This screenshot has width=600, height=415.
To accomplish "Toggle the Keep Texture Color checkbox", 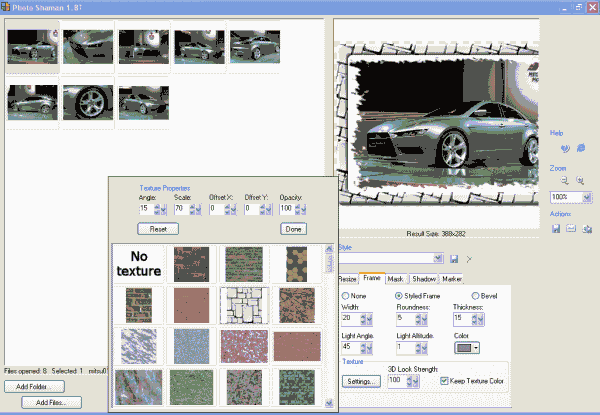I will (x=445, y=381).
